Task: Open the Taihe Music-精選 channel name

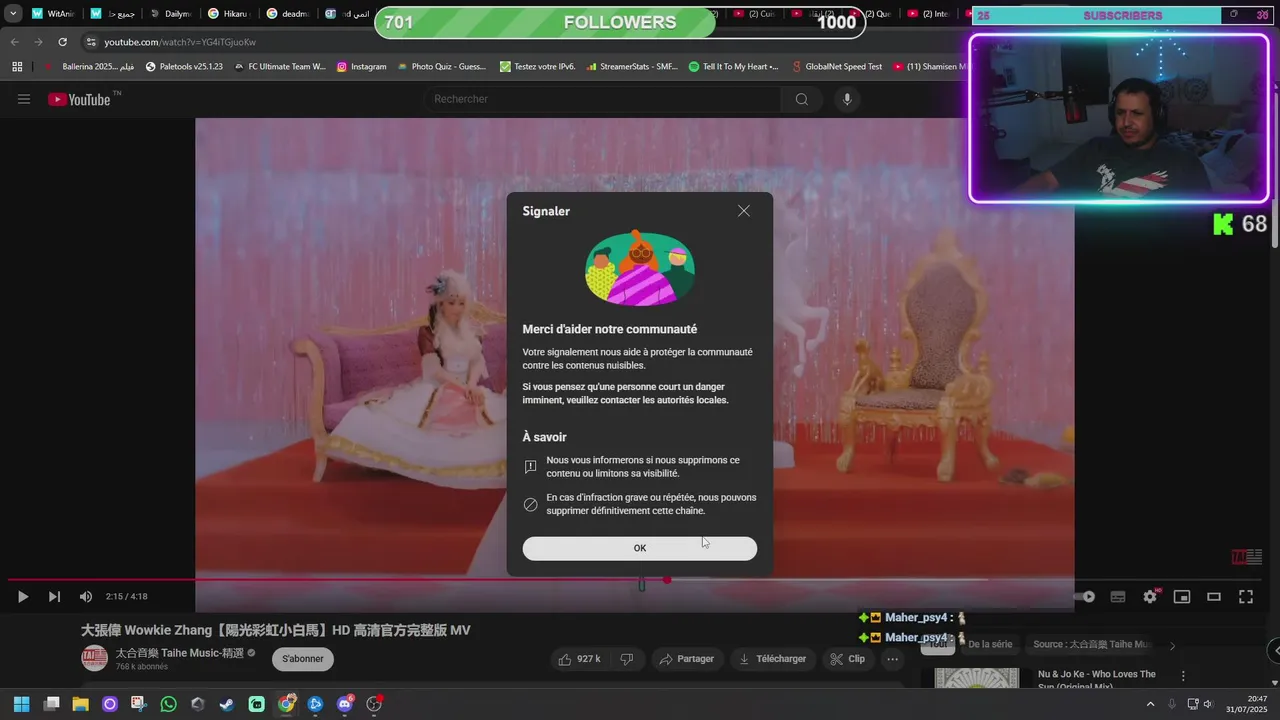Action: 179,653
